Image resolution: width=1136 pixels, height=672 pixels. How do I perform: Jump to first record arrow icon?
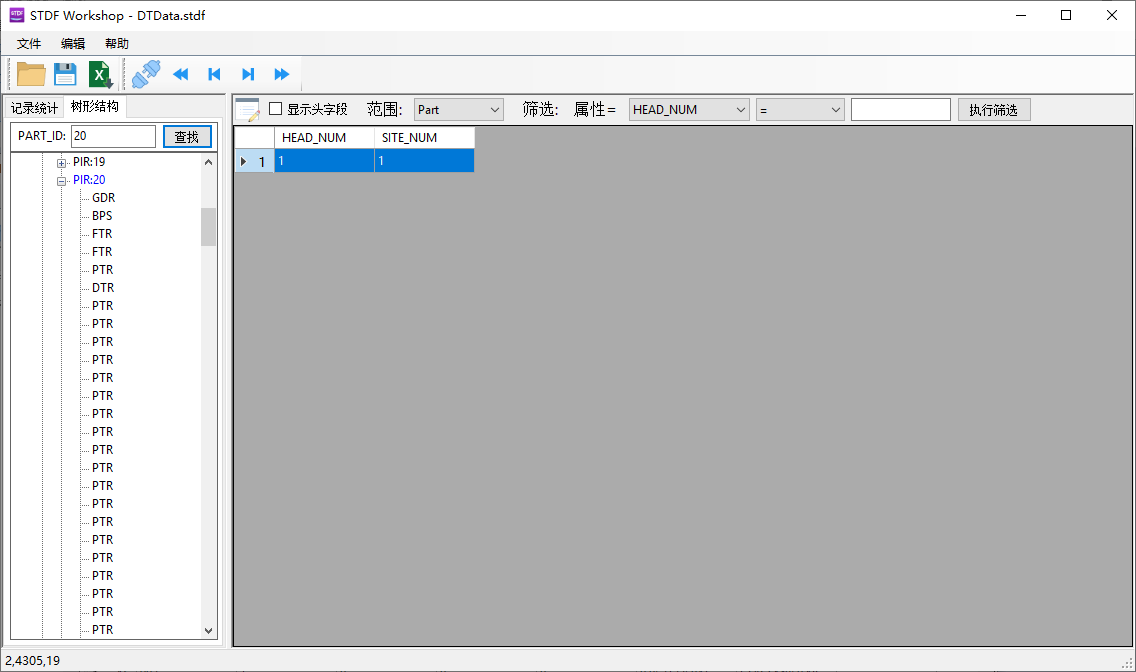214,74
